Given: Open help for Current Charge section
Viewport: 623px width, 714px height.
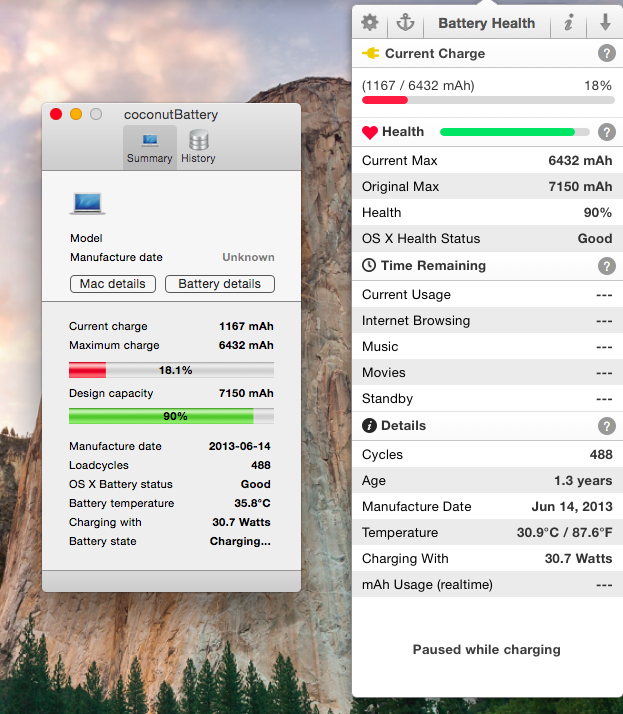Looking at the screenshot, I should click(607, 53).
